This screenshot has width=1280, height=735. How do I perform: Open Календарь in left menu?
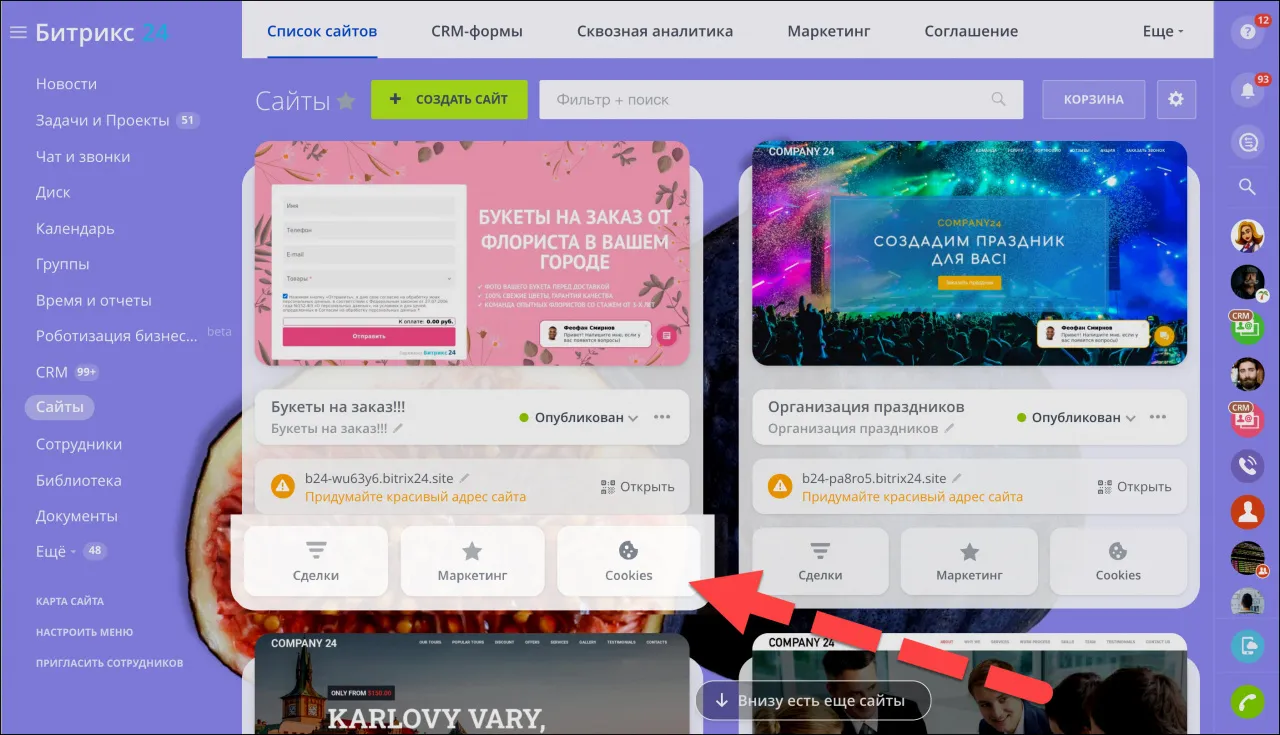(75, 228)
